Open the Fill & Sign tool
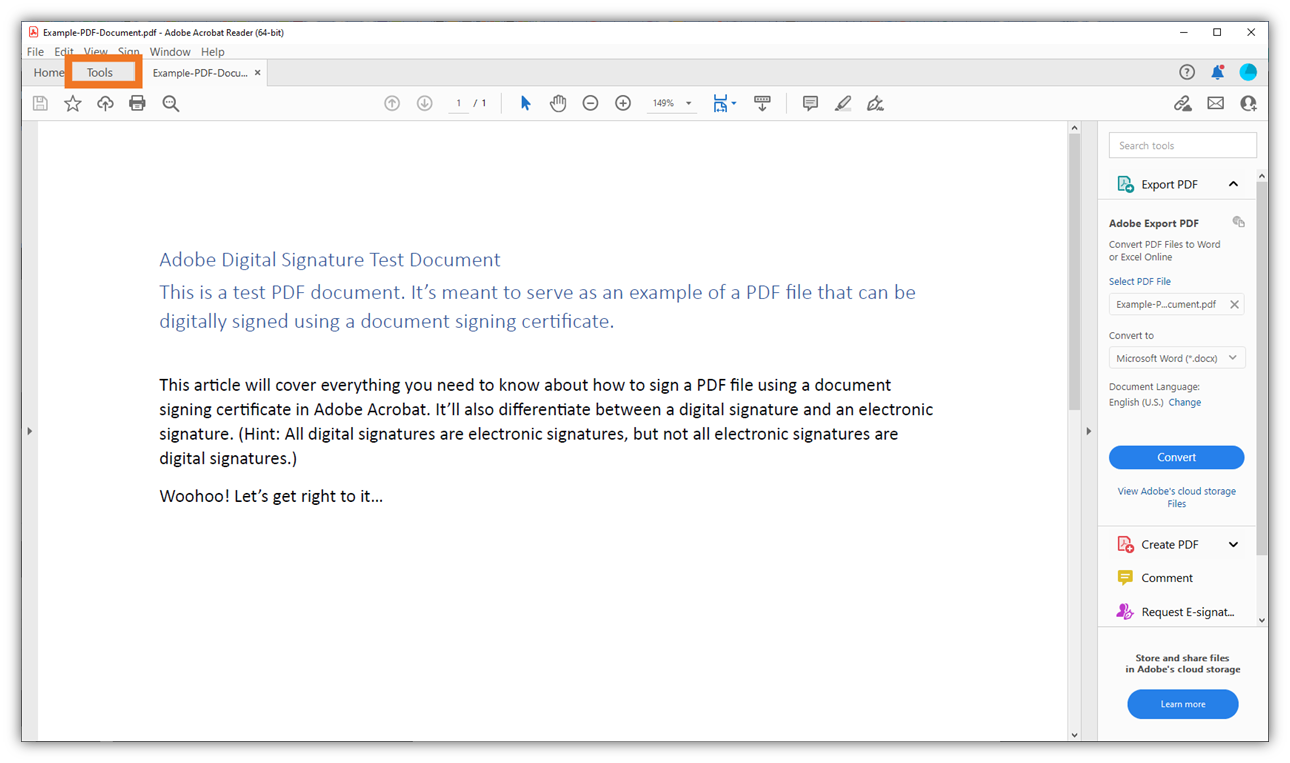Image resolution: width=1290 pixels, height=763 pixels. (x=875, y=103)
